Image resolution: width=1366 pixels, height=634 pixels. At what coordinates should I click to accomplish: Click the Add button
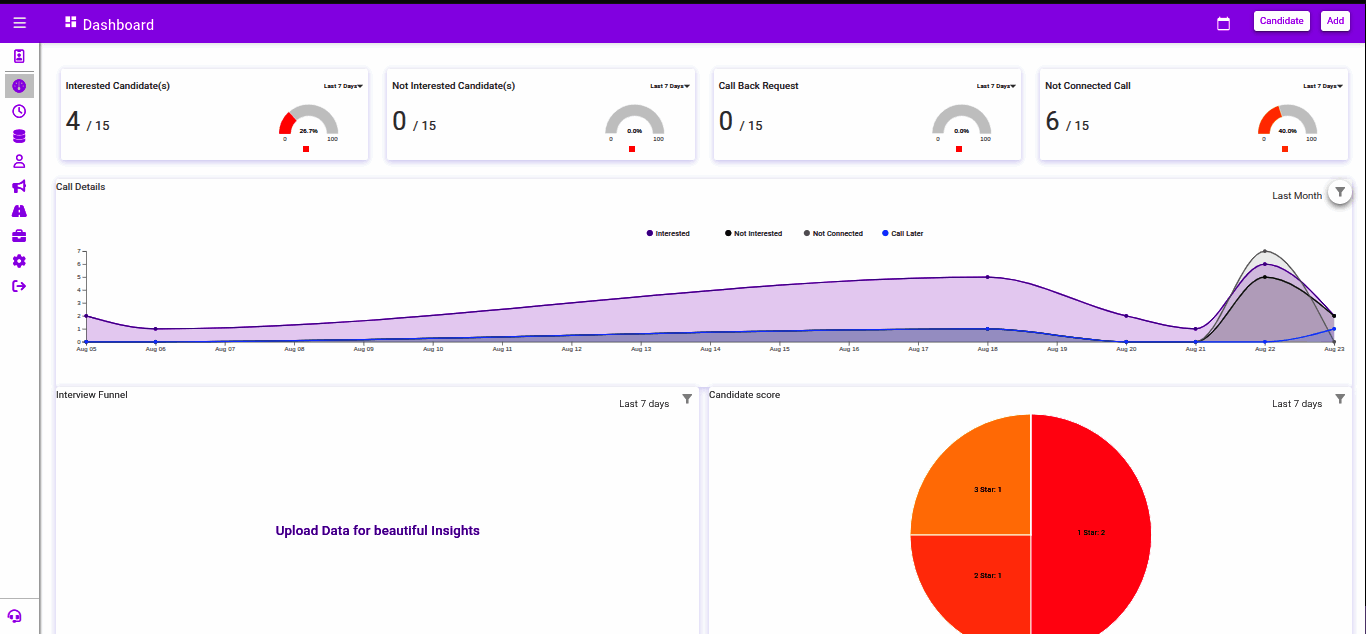coord(1335,21)
